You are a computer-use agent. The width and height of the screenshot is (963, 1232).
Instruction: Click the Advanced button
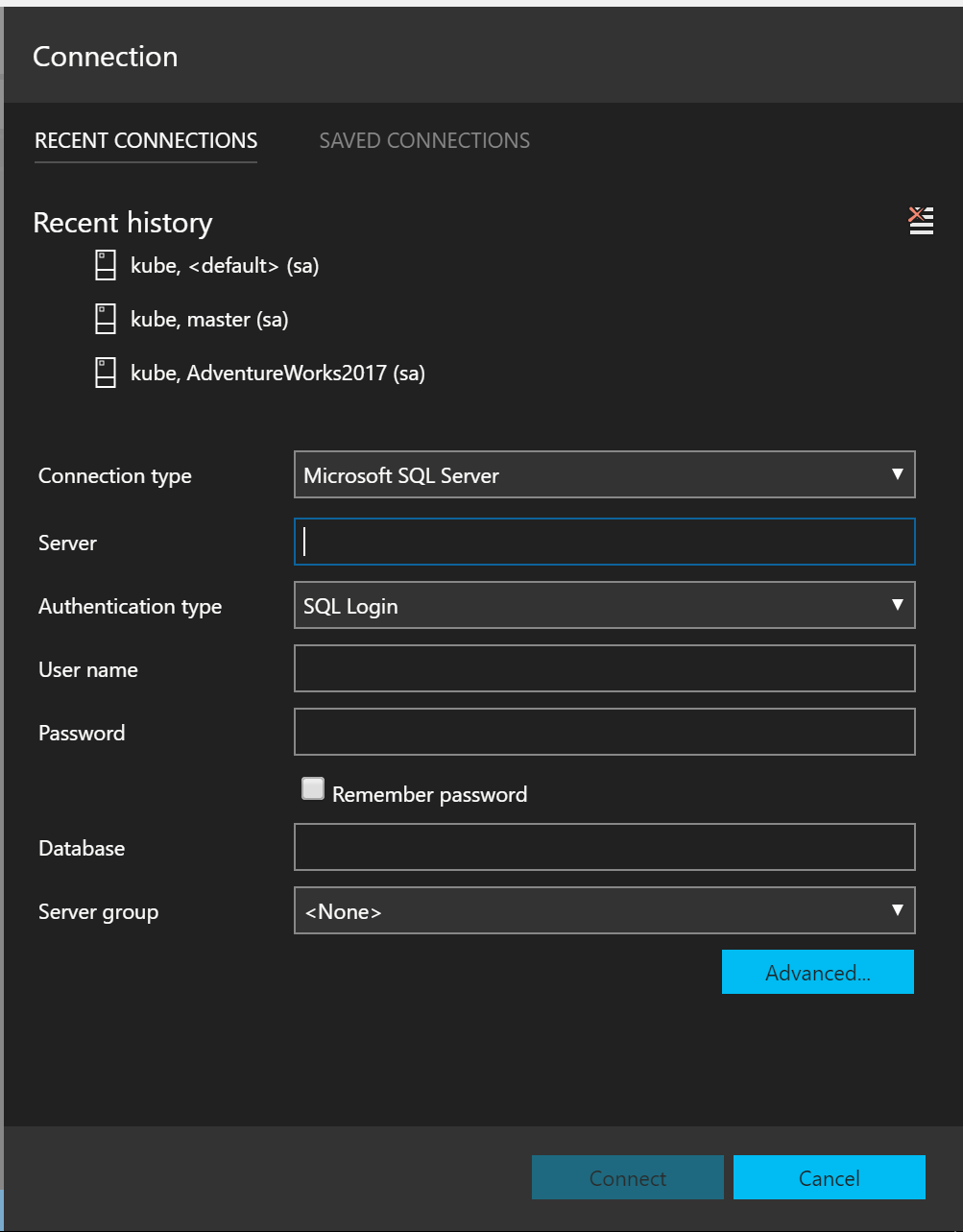817,972
